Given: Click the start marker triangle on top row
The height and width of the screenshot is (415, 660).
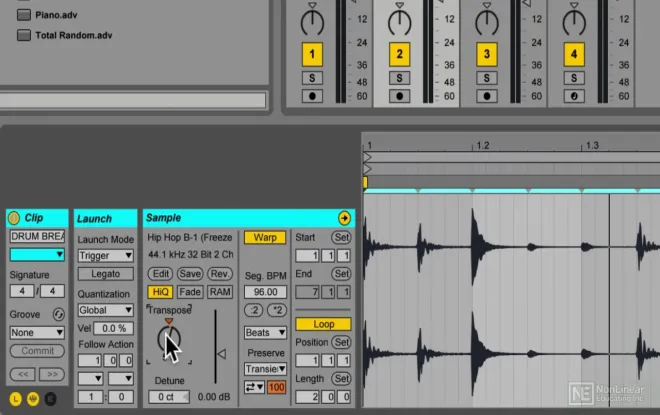Looking at the screenshot, I should coord(367,157).
